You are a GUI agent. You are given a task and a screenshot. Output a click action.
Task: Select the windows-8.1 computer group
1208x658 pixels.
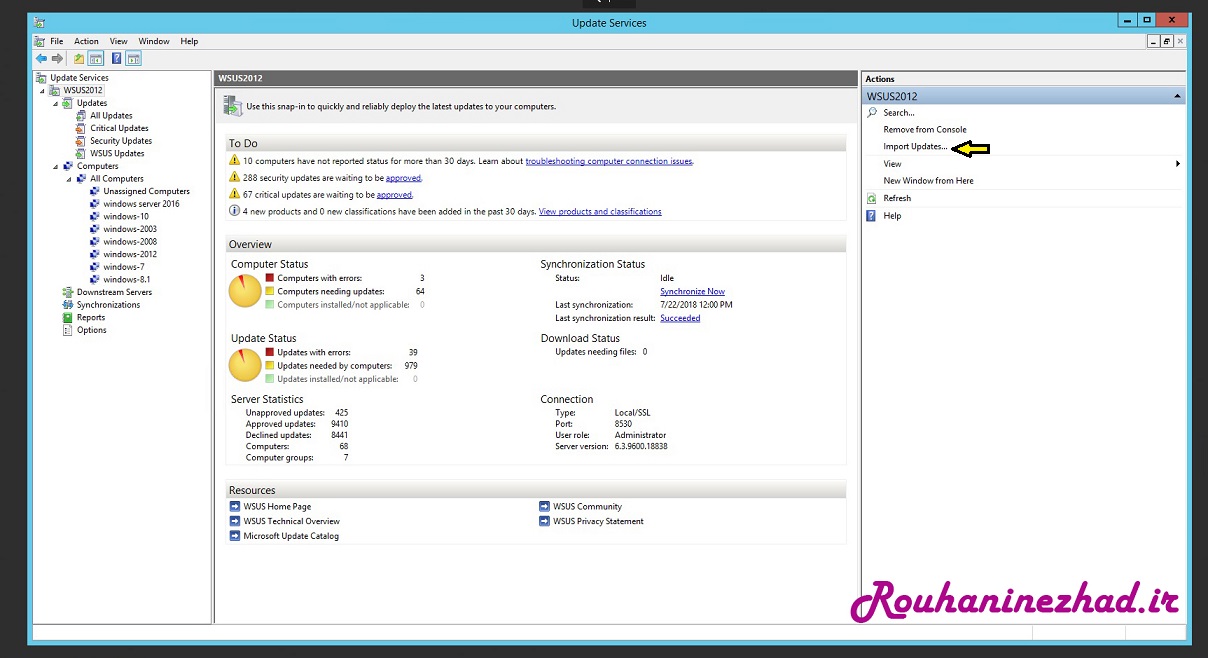[127, 280]
